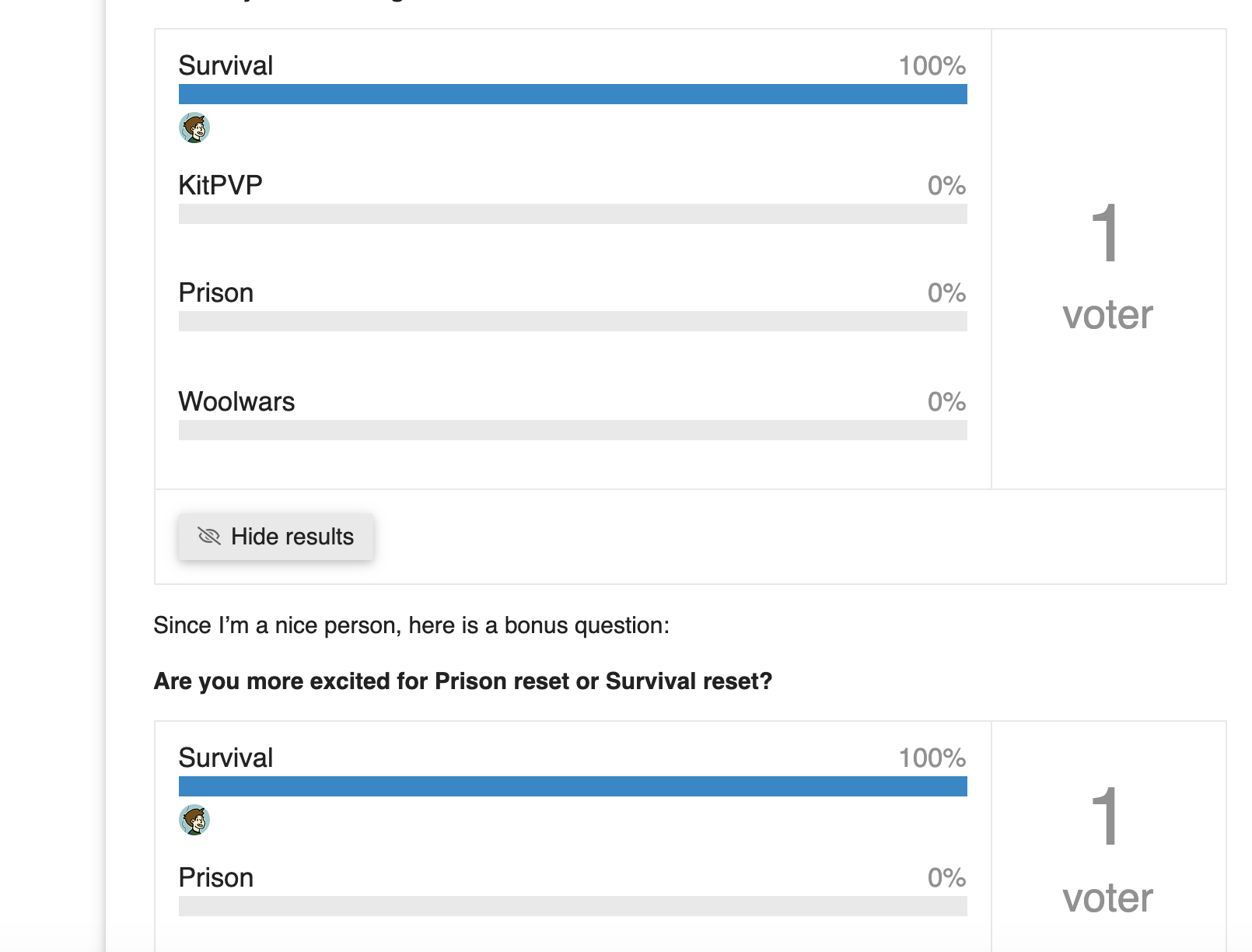1252x952 pixels.
Task: Click the 0% figure beside Woolwars
Action: pyautogui.click(x=946, y=401)
